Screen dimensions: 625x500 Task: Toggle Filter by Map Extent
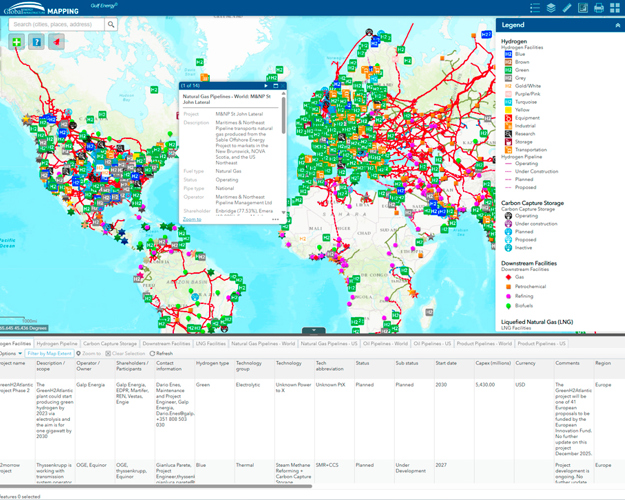pos(49,353)
